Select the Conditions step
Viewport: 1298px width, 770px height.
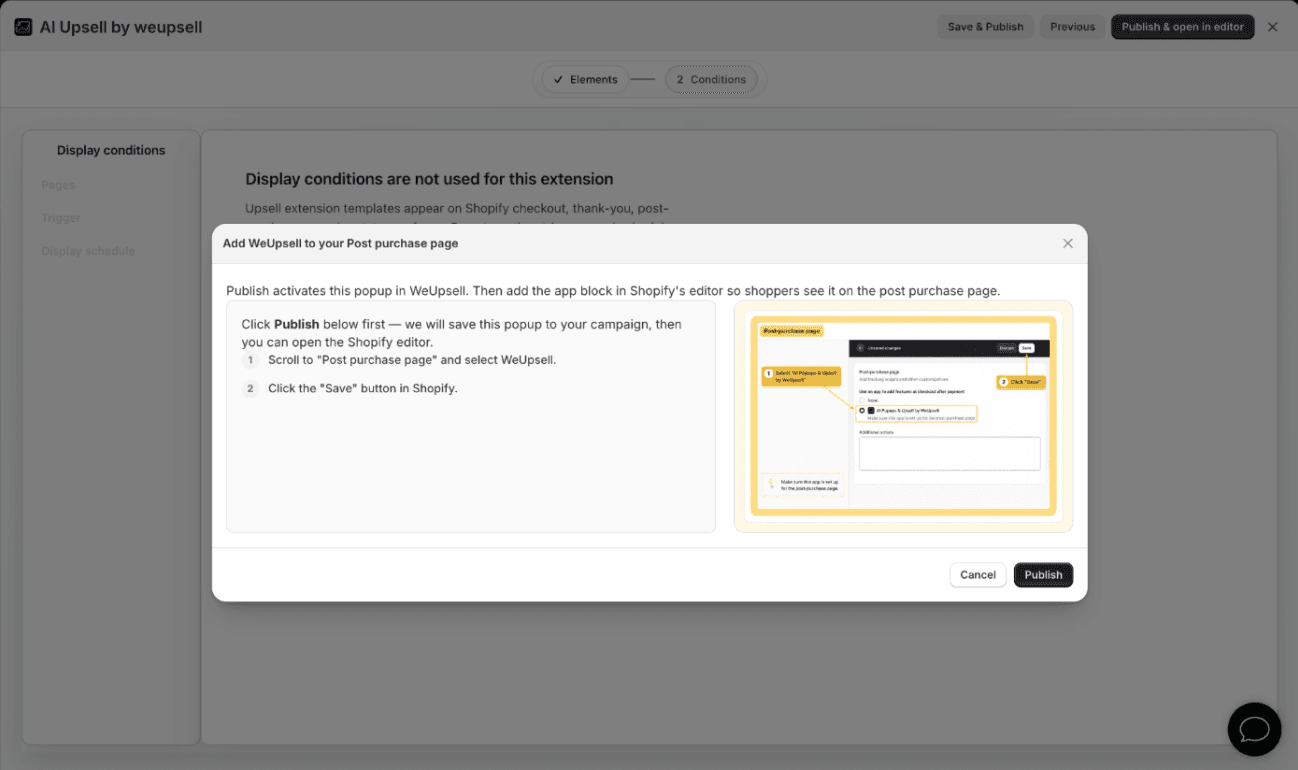pos(711,79)
